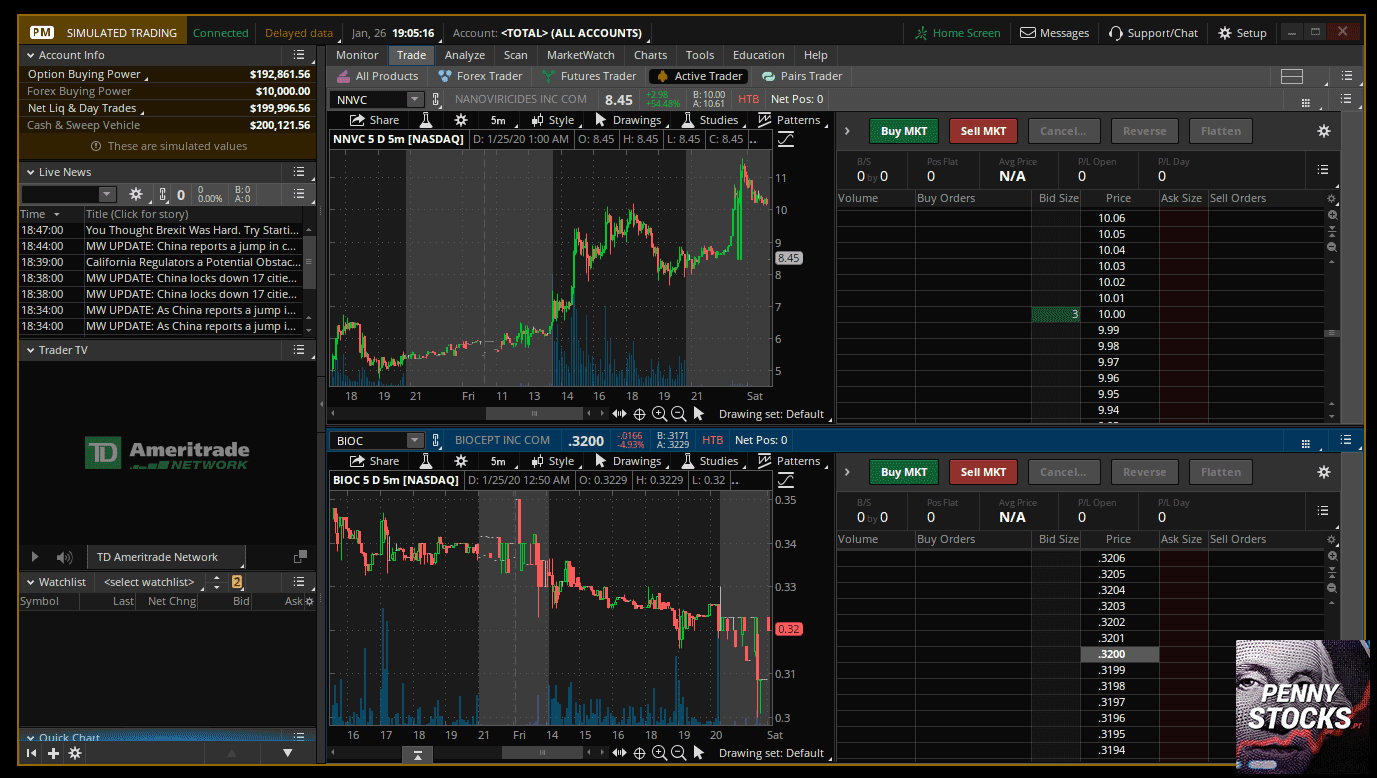Click Buy MKT for BIOC
This screenshot has height=778, width=1377.
coord(904,472)
